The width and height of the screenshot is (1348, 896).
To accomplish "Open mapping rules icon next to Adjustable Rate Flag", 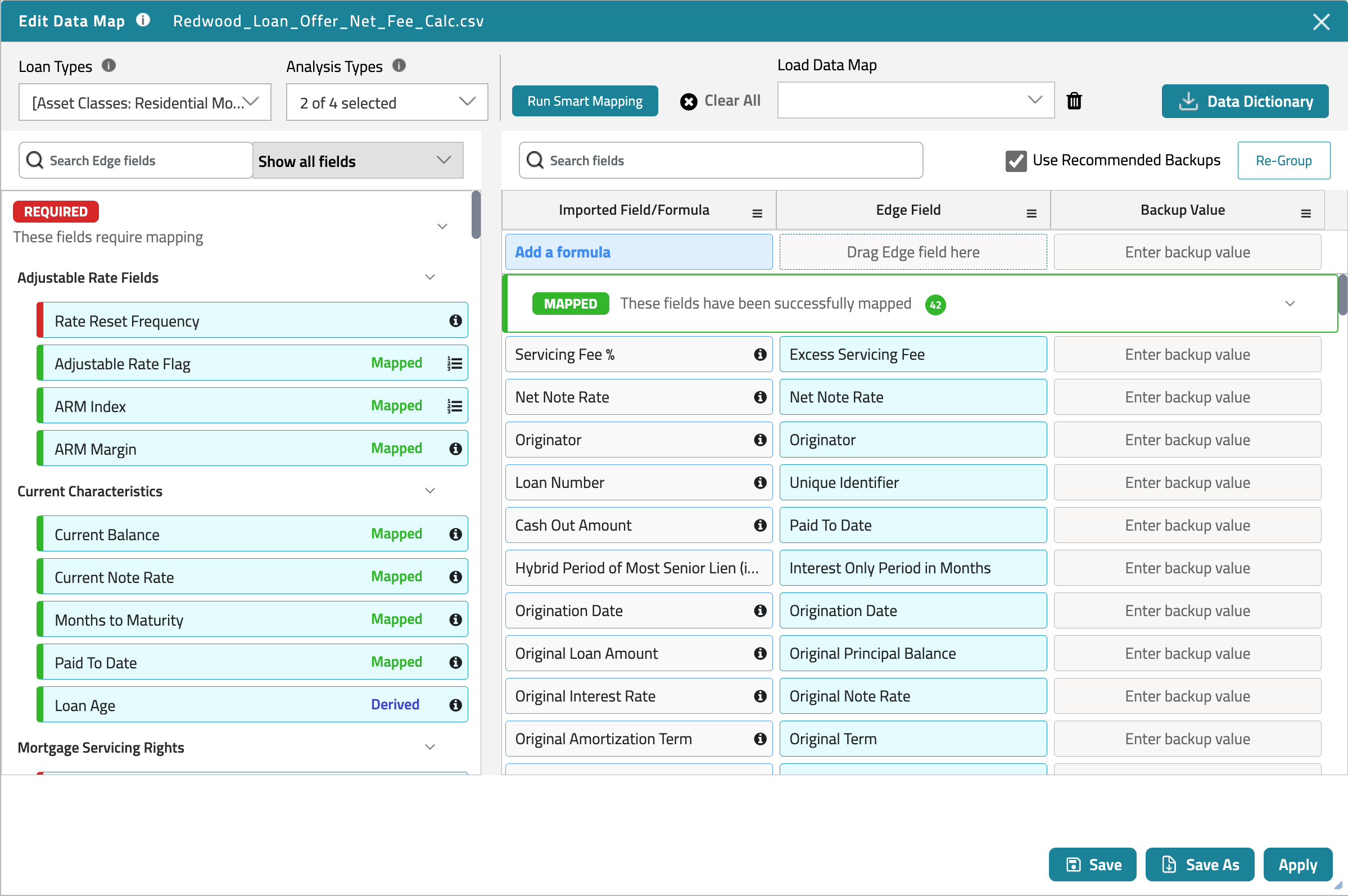I will coord(455,363).
